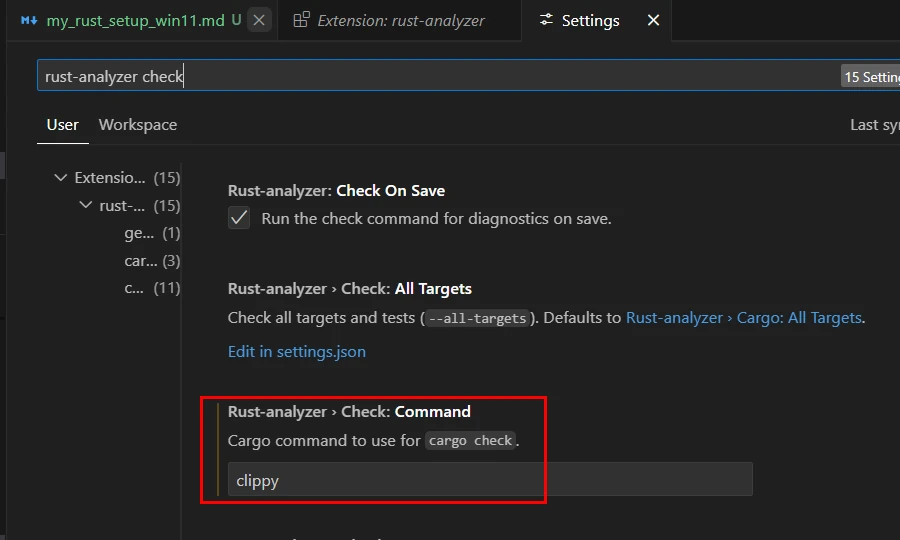Collapse the rust-... (15) tree node
Image resolution: width=900 pixels, height=540 pixels.
click(x=86, y=205)
